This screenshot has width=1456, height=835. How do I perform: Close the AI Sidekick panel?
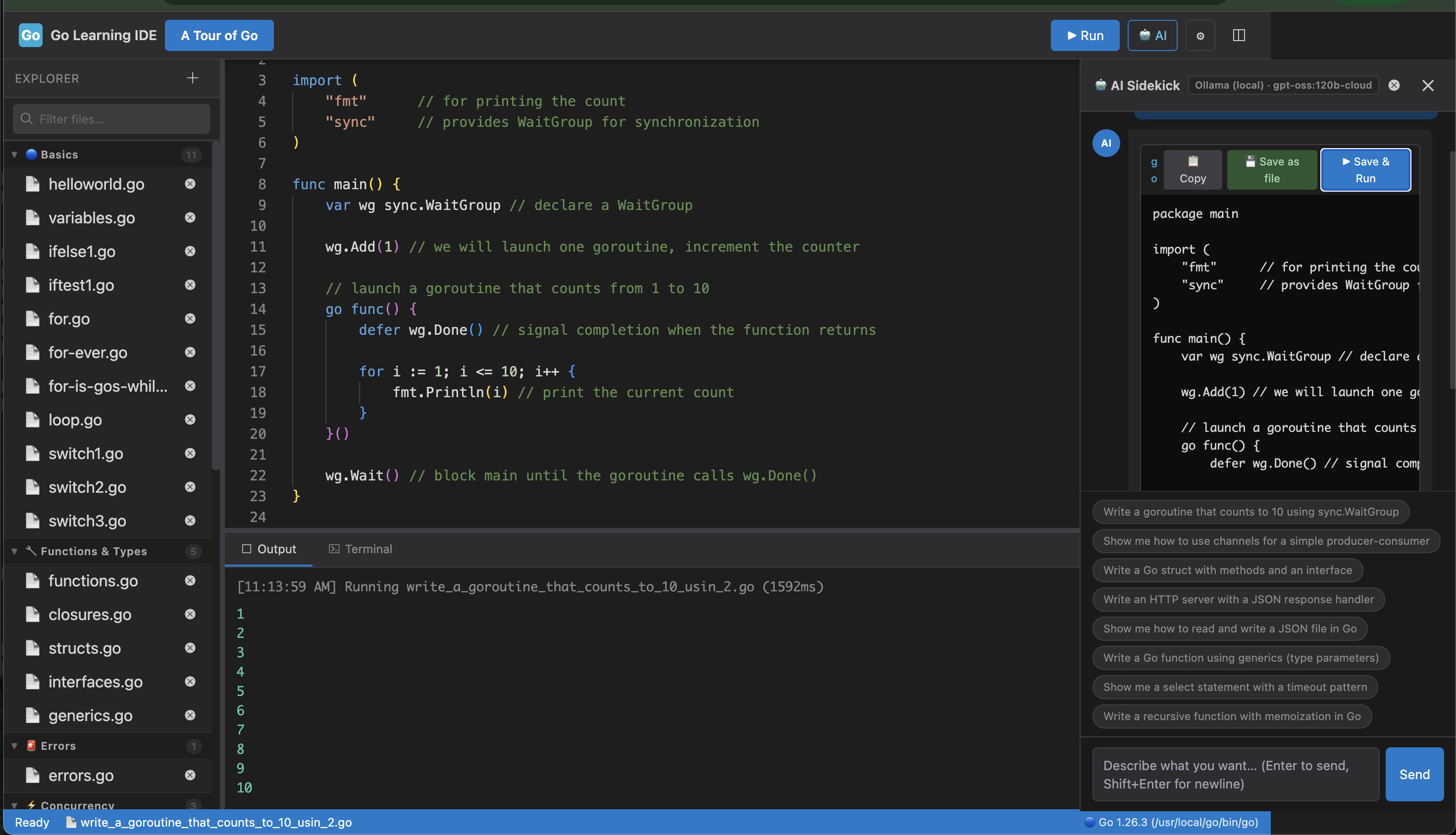[x=1428, y=86]
